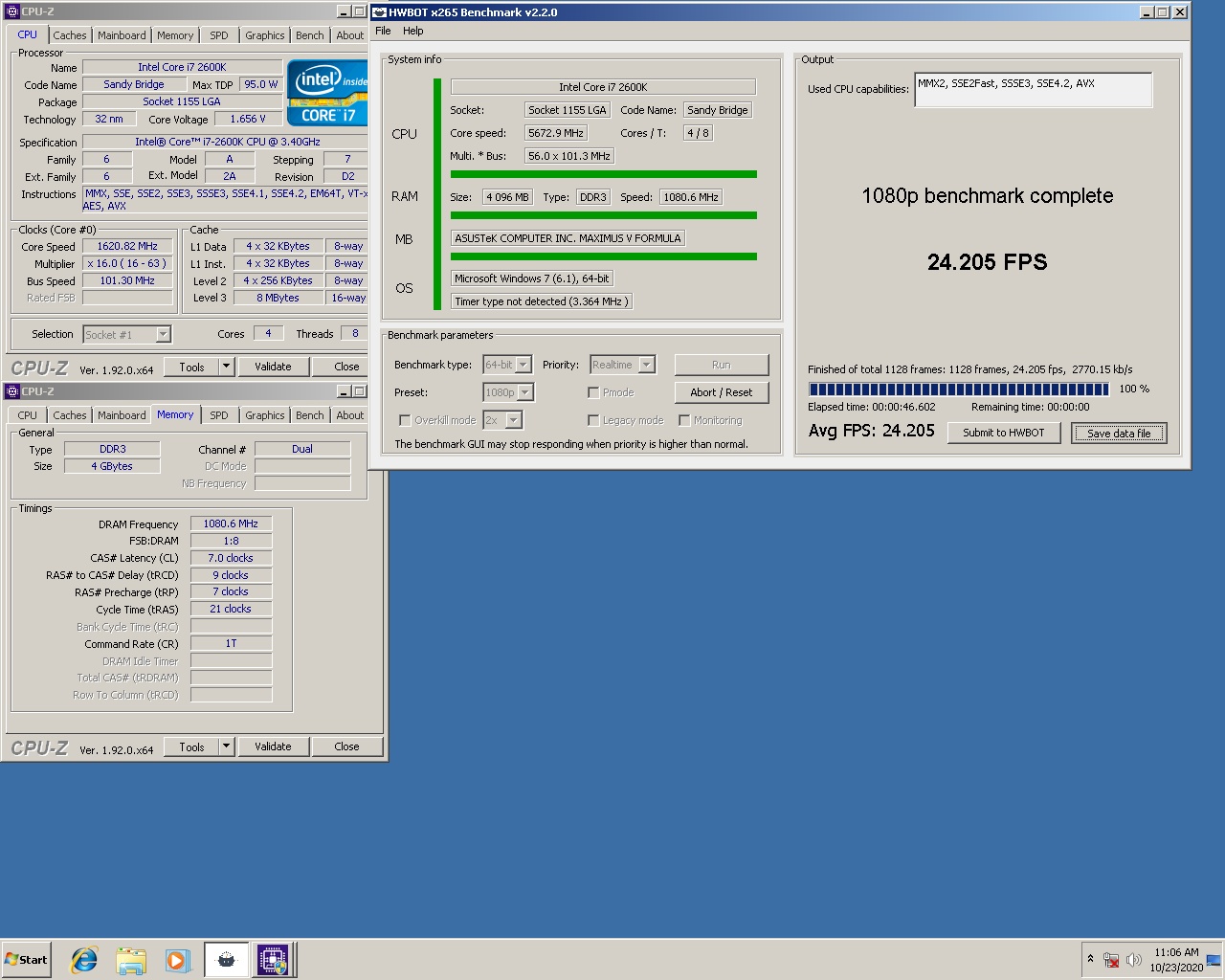Switch to HWBOT x265 taskbar icon
The height and width of the screenshot is (980, 1225).
click(226, 960)
